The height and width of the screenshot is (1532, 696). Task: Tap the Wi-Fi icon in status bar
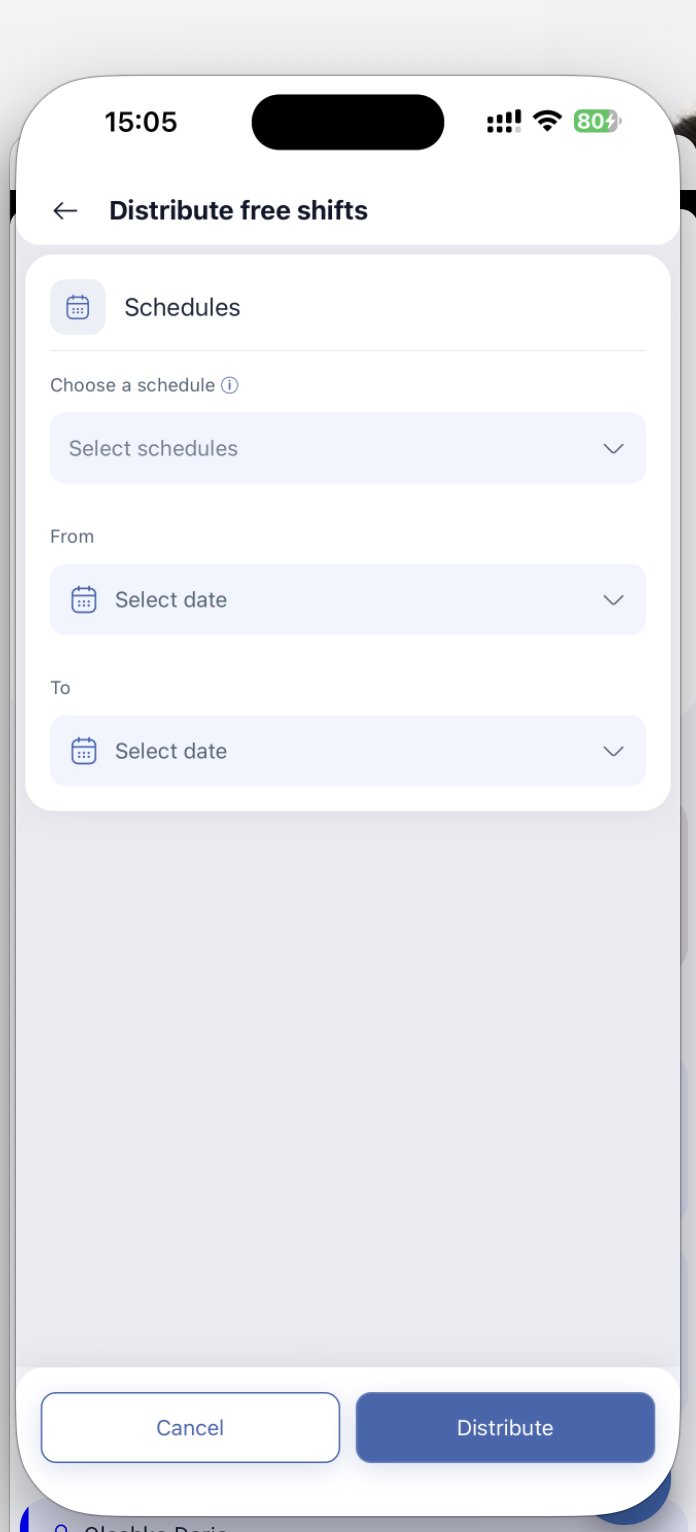click(x=547, y=122)
